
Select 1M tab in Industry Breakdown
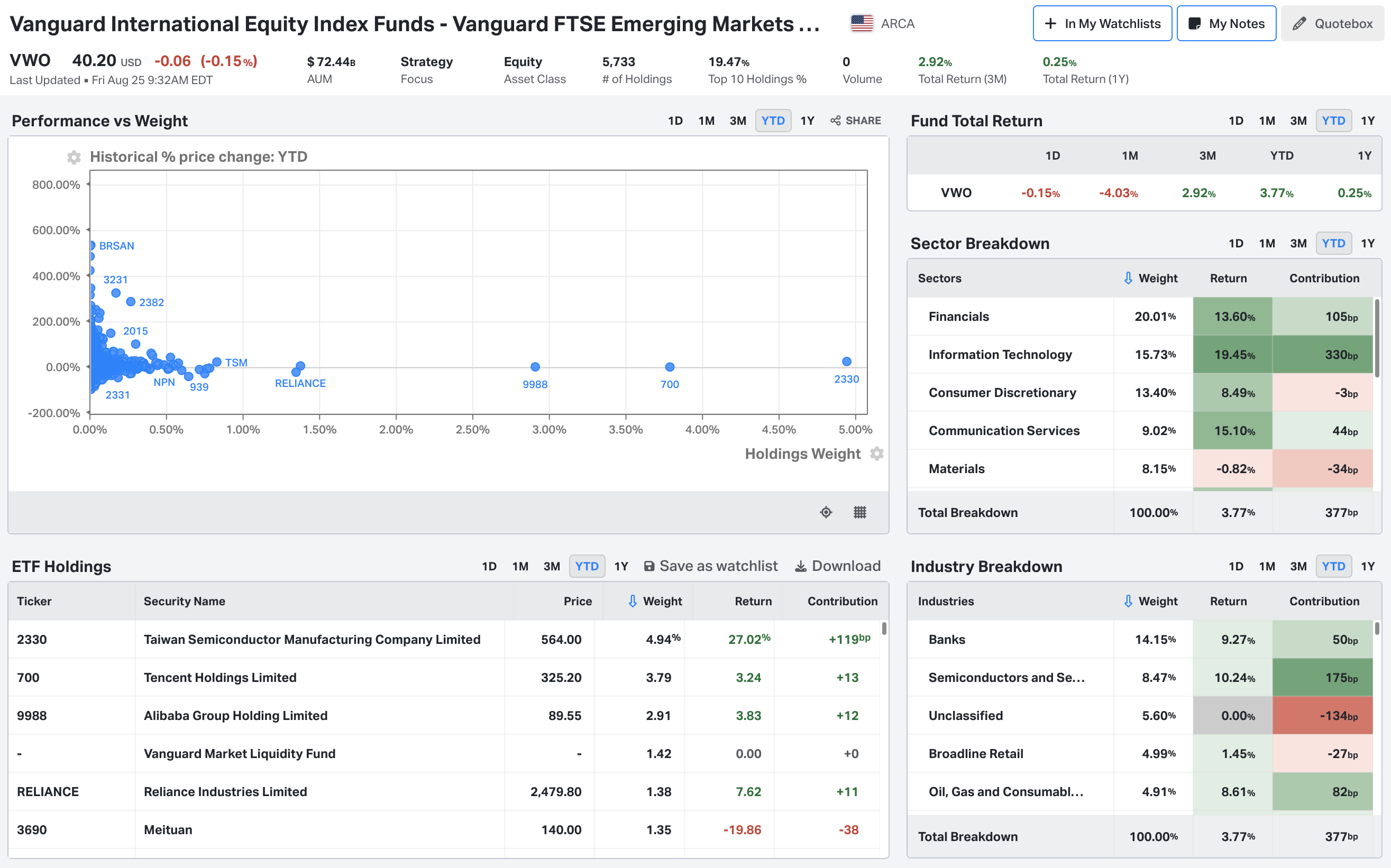(x=1267, y=567)
